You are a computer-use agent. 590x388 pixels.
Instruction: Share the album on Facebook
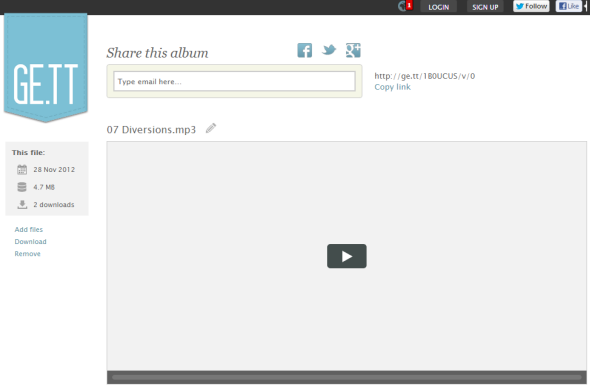[x=304, y=50]
